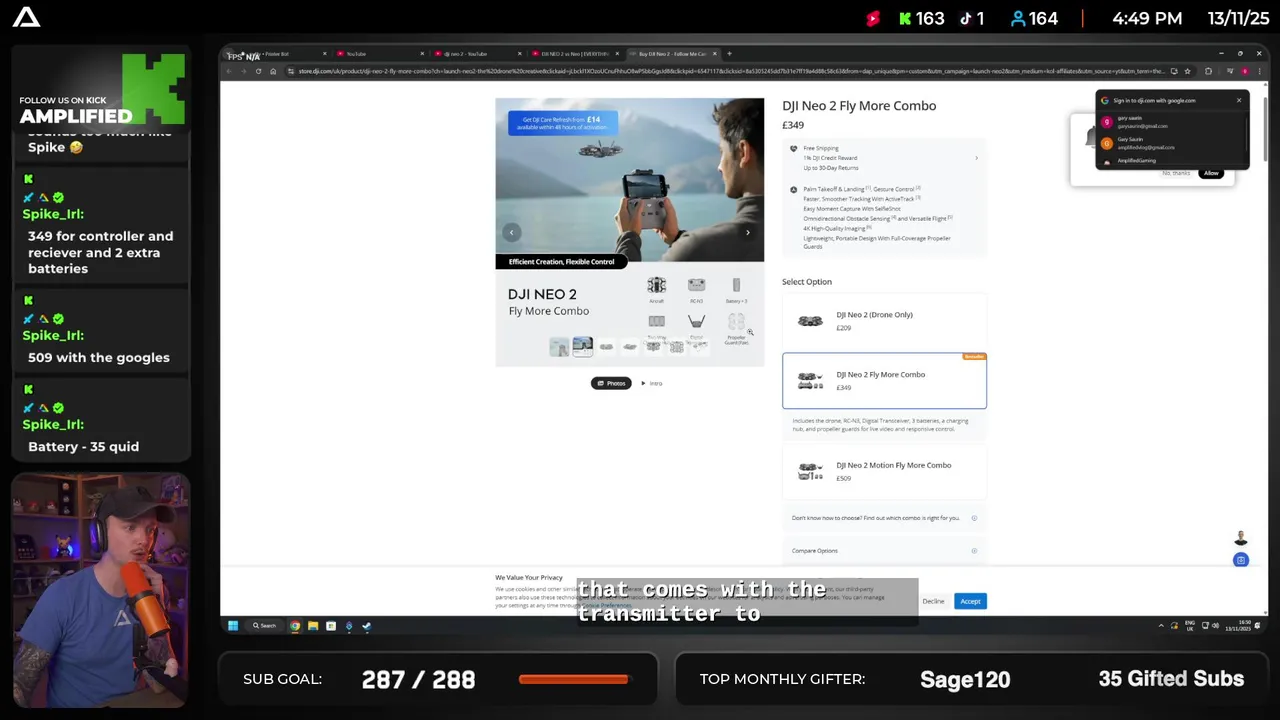Choose the first Google account in popup
The width and height of the screenshot is (1280, 720).
pyautogui.click(x=1170, y=122)
